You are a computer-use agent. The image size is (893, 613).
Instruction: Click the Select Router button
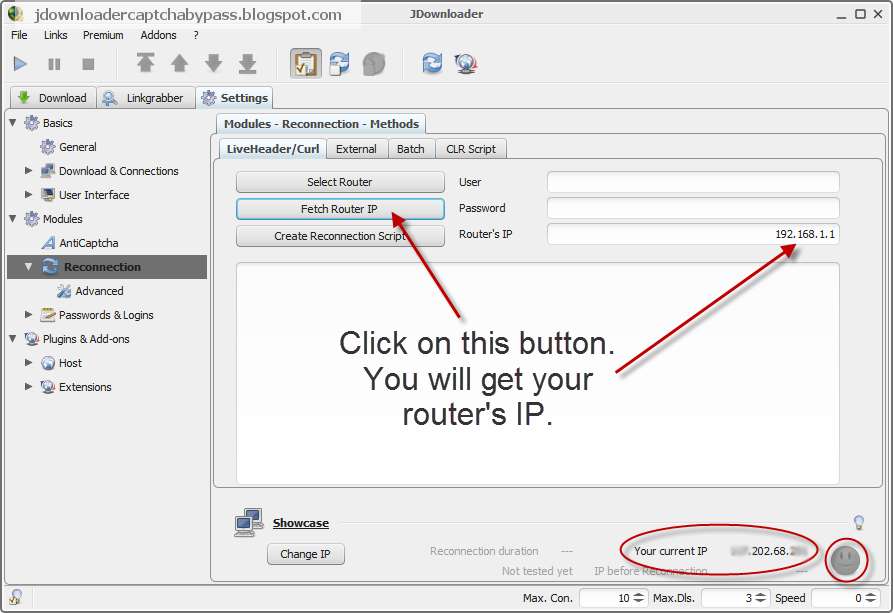click(x=340, y=182)
